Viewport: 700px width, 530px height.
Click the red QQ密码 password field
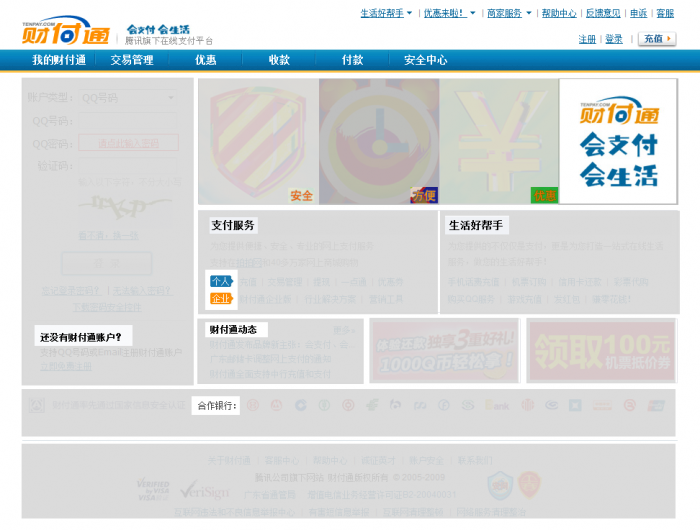(x=129, y=143)
